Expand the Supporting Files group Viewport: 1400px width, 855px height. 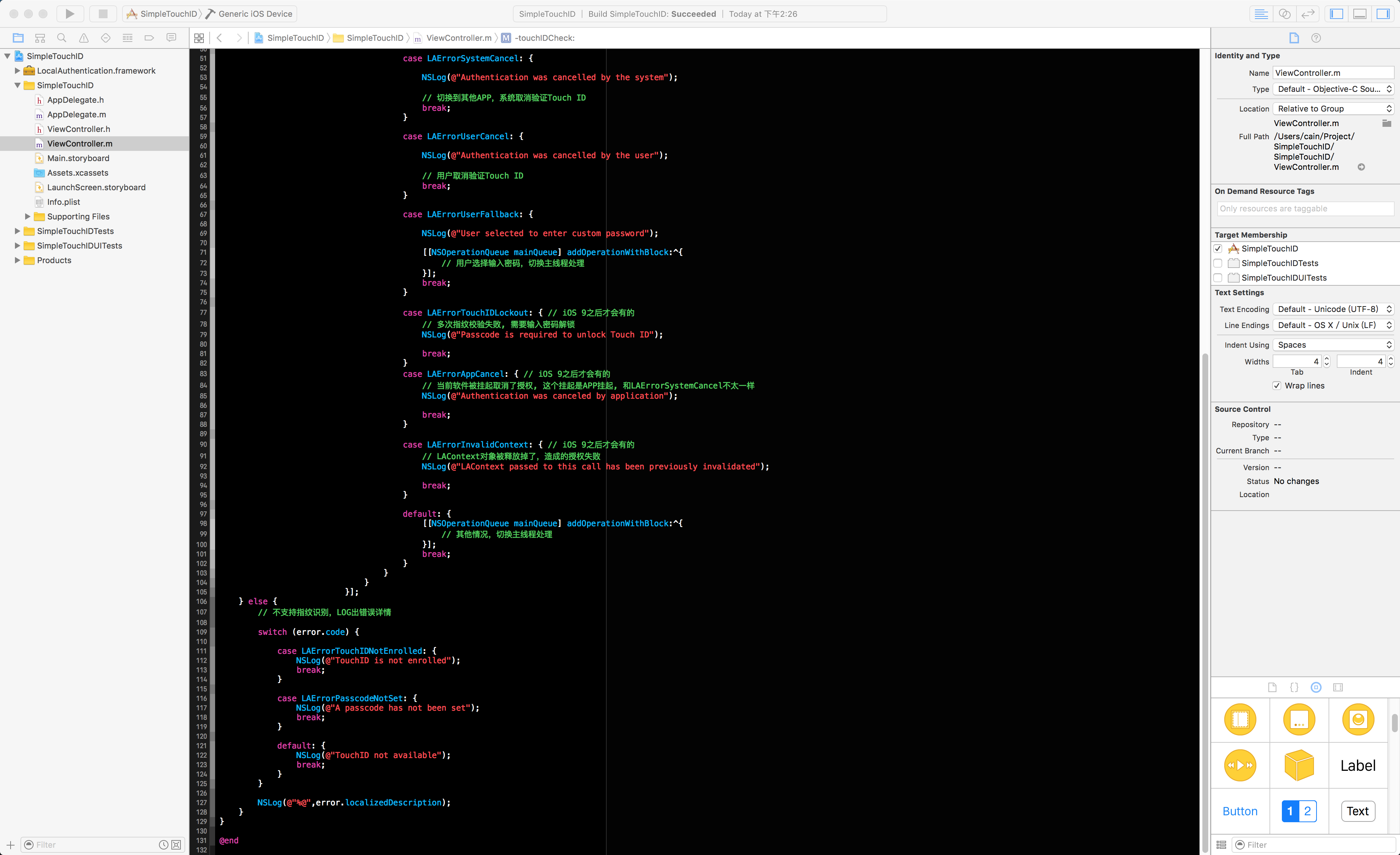27,216
